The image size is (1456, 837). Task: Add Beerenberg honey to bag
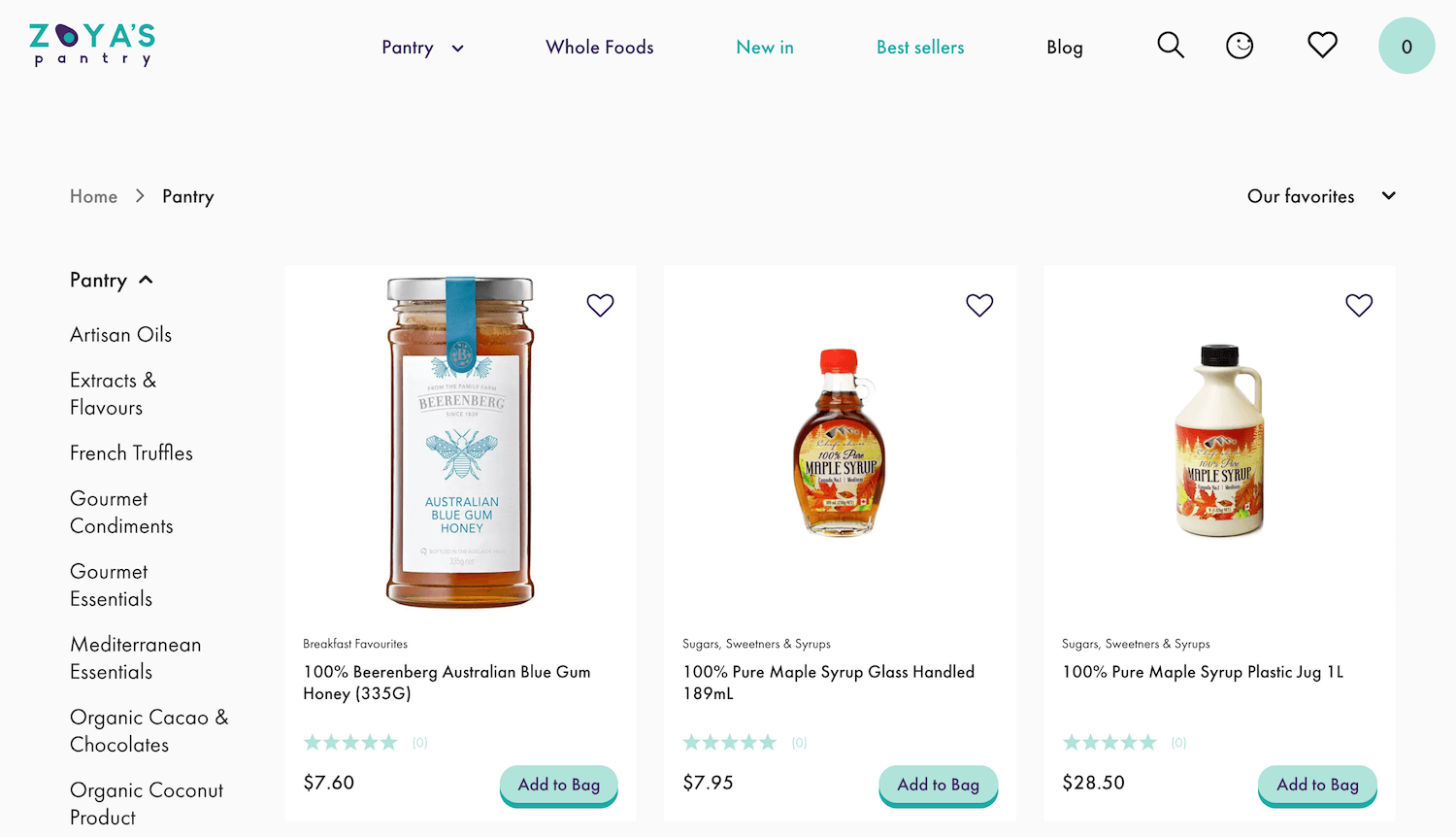click(559, 785)
